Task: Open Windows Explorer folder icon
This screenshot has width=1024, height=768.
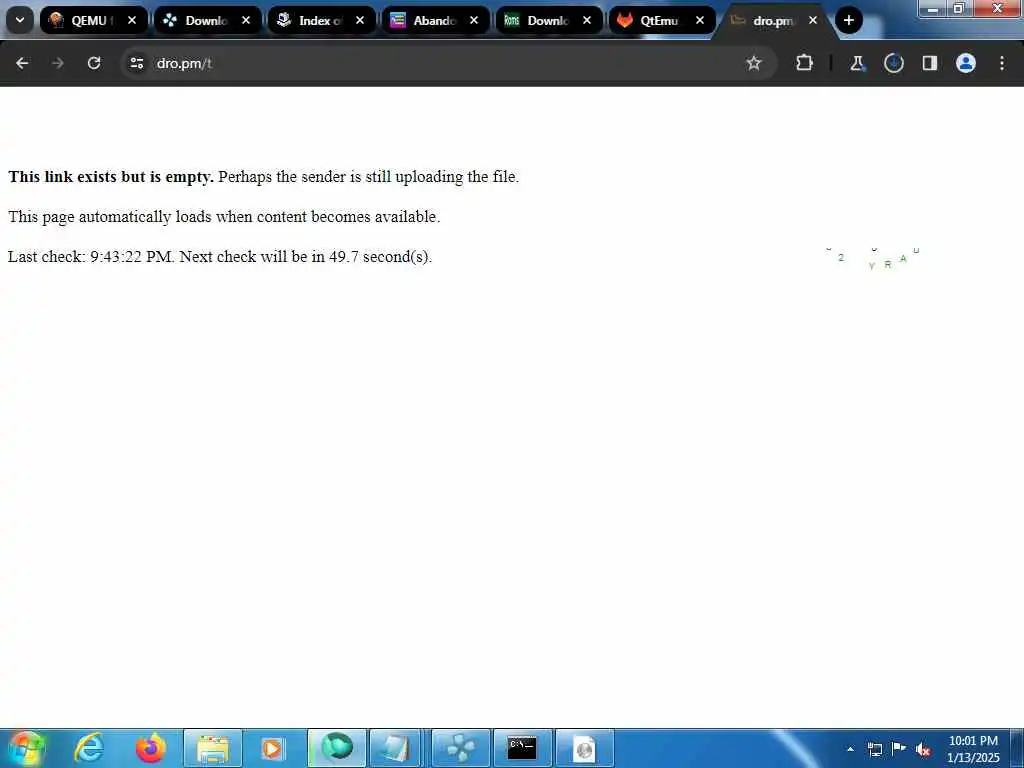Action: [213, 748]
